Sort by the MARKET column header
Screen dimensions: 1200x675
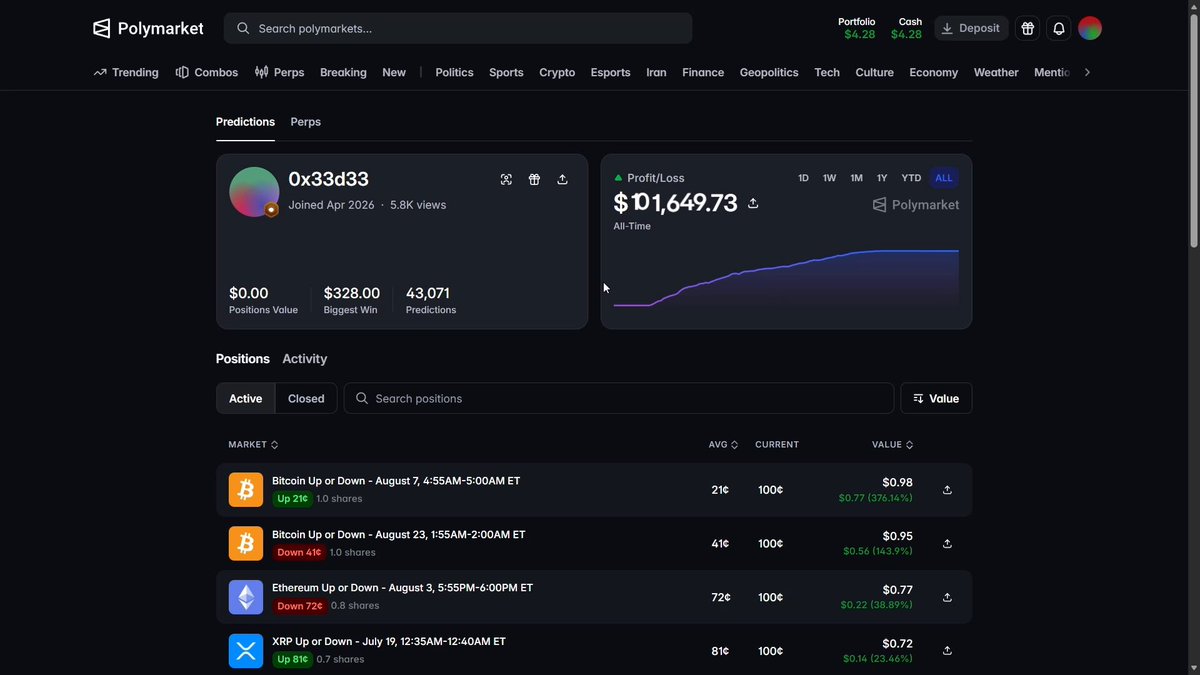tap(253, 444)
